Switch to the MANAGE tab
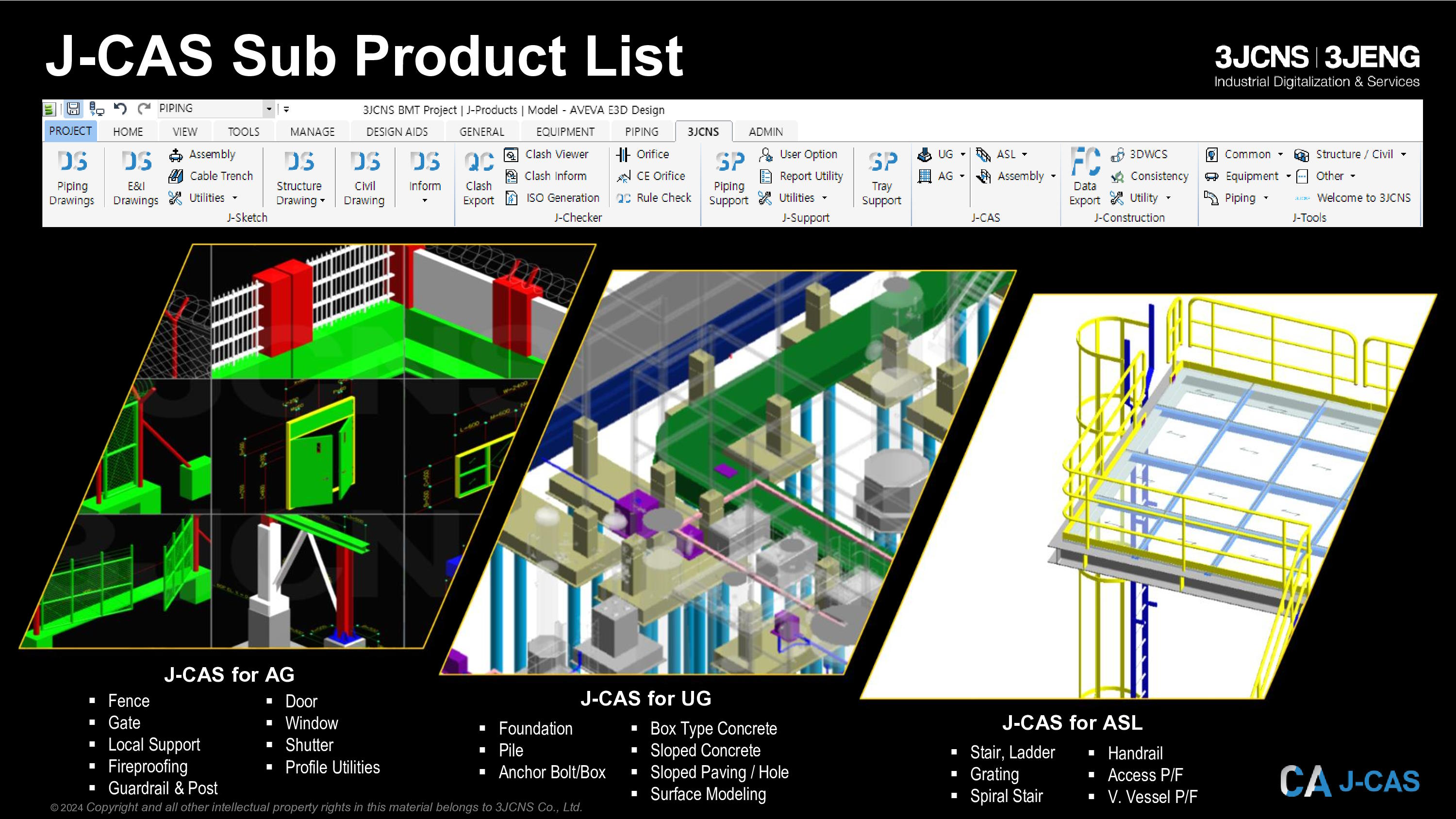The width and height of the screenshot is (1456, 819). point(312,131)
